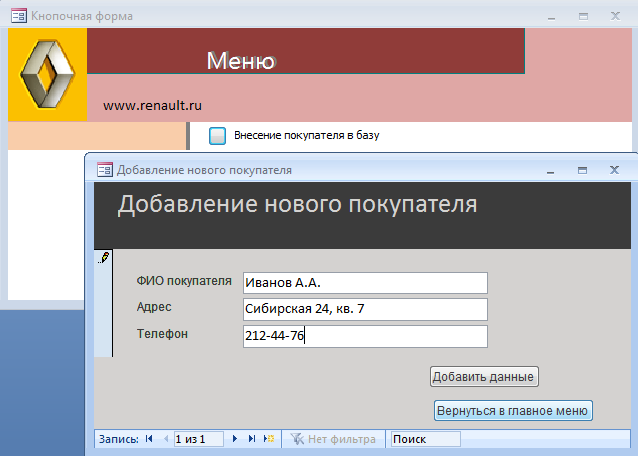This screenshot has height=456, width=638.
Task: Click the Поиск search box
Action: 426,439
